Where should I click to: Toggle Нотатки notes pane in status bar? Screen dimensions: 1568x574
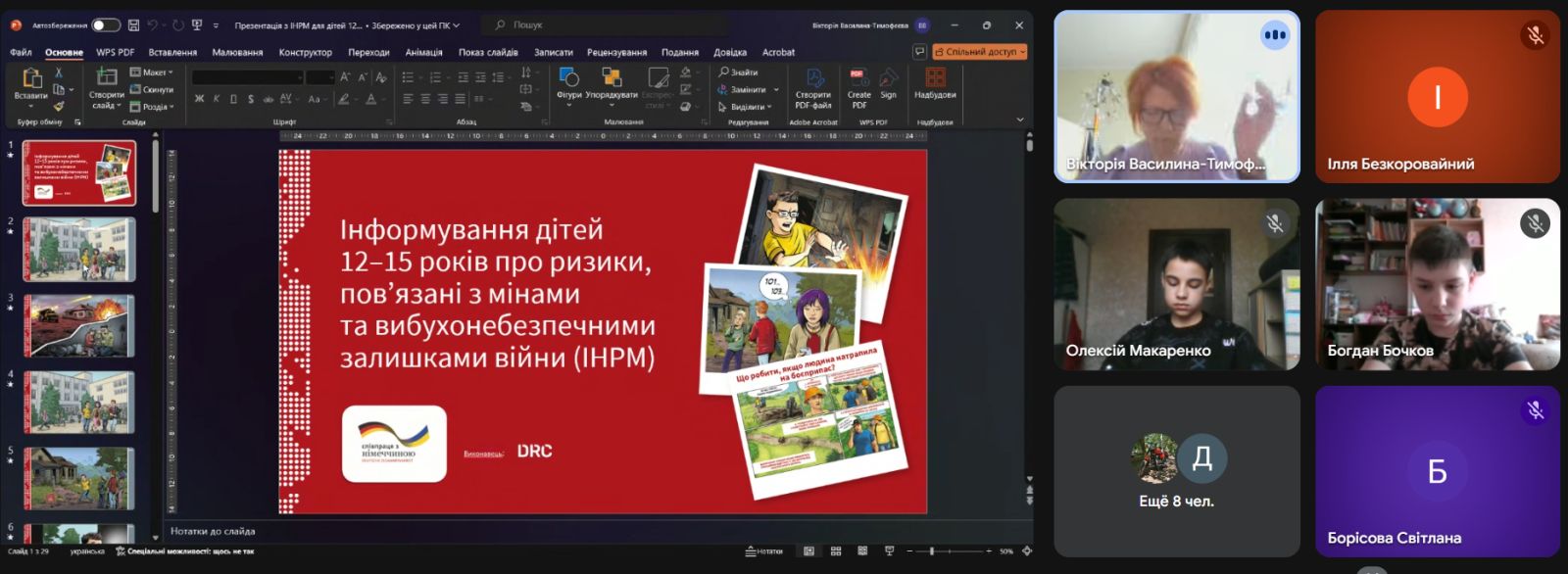(764, 551)
